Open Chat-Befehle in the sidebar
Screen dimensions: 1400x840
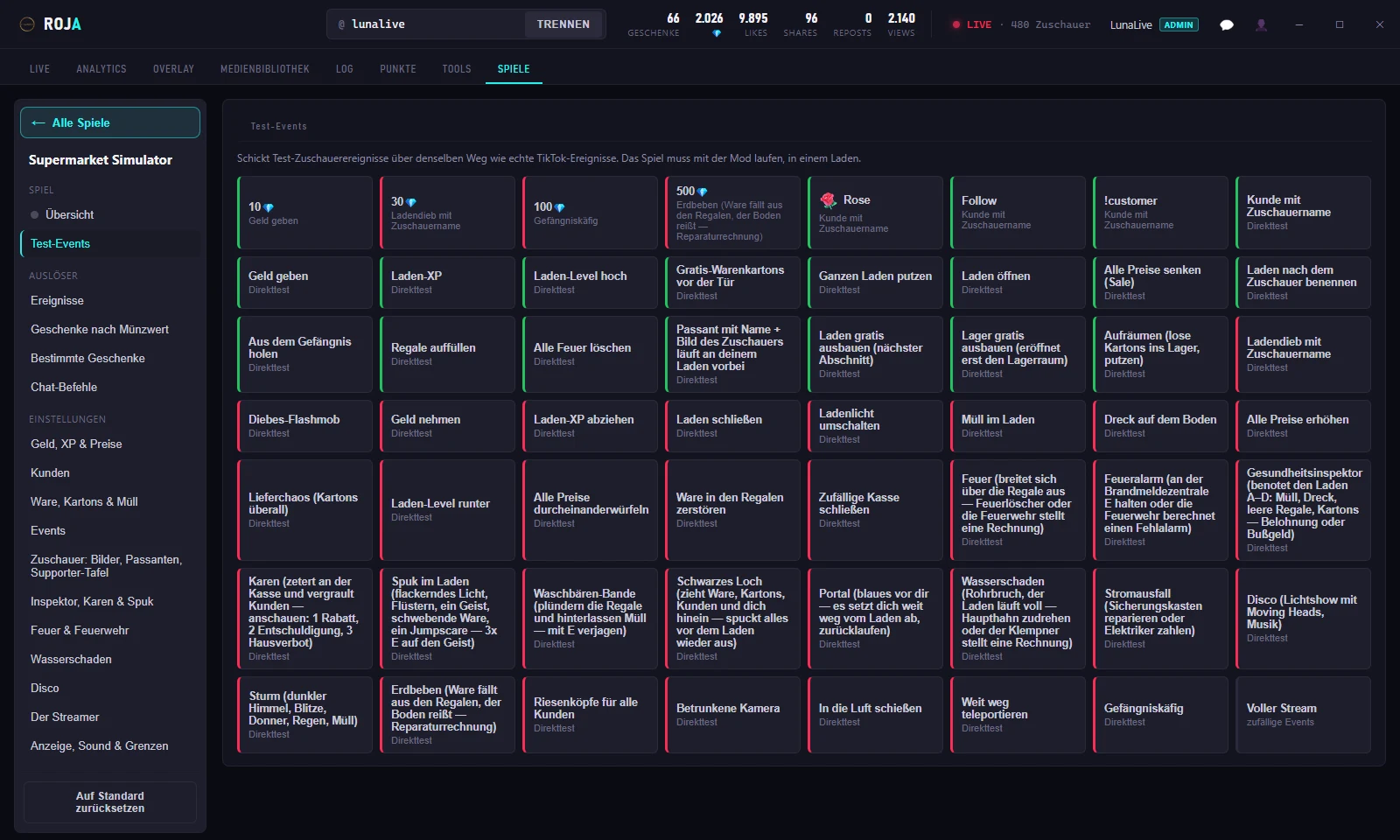(110, 387)
